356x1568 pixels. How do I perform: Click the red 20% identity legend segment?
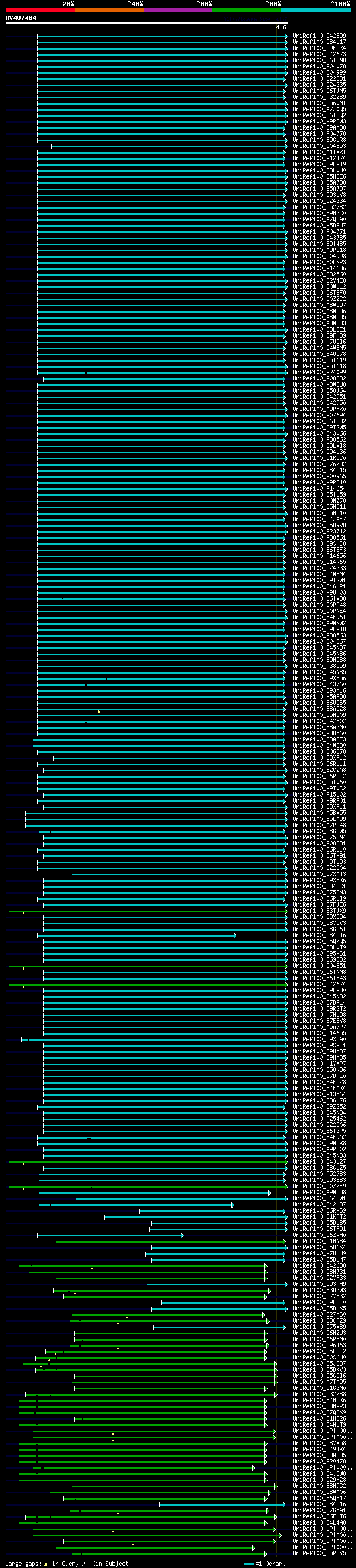(x=39, y=10)
